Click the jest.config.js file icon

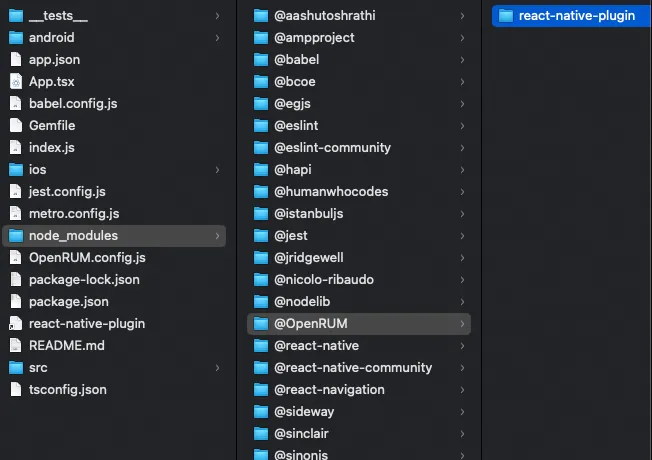(16, 192)
